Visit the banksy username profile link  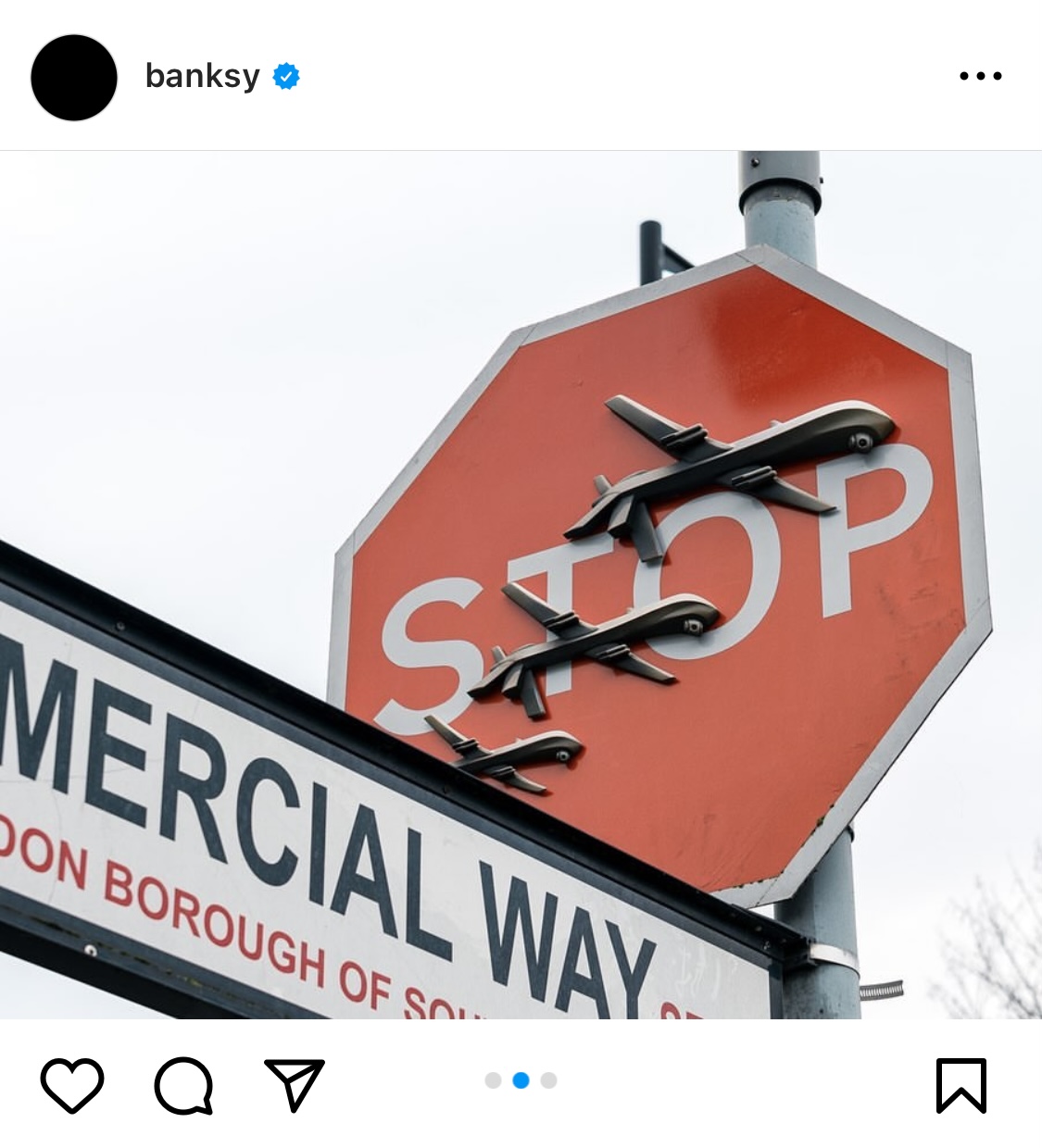(x=202, y=76)
